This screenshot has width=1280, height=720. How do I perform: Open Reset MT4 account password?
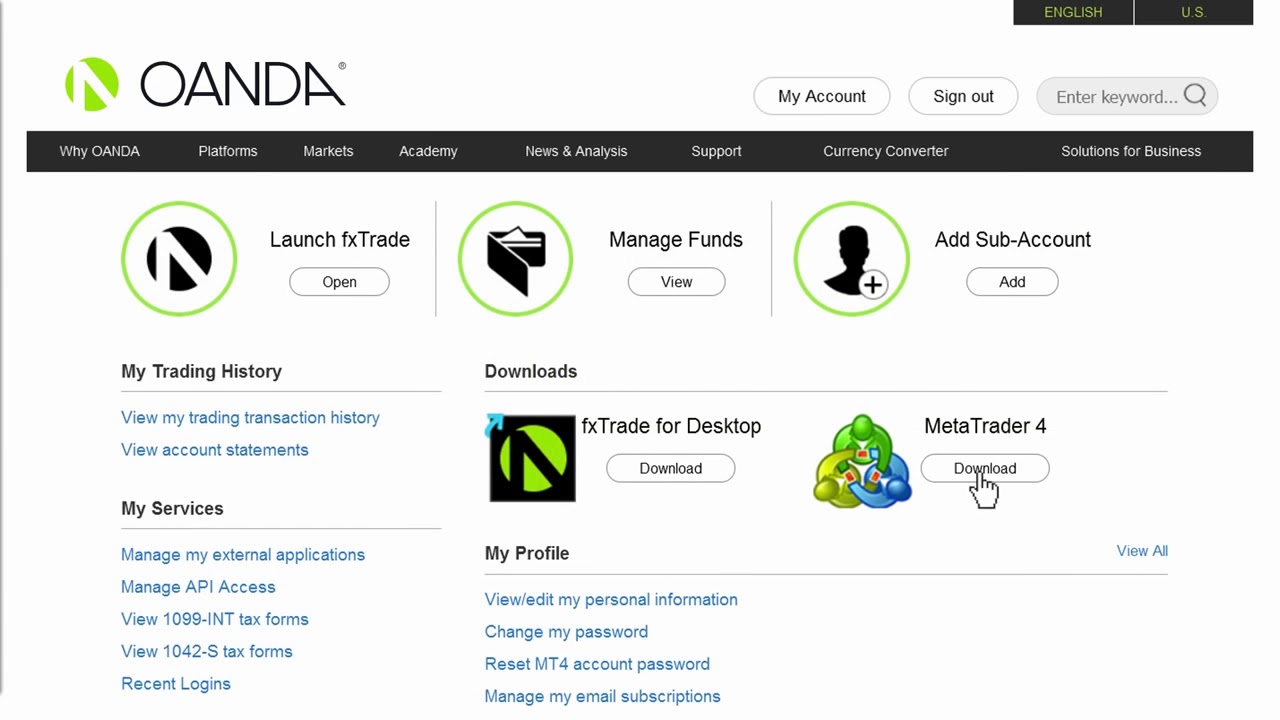pos(597,664)
